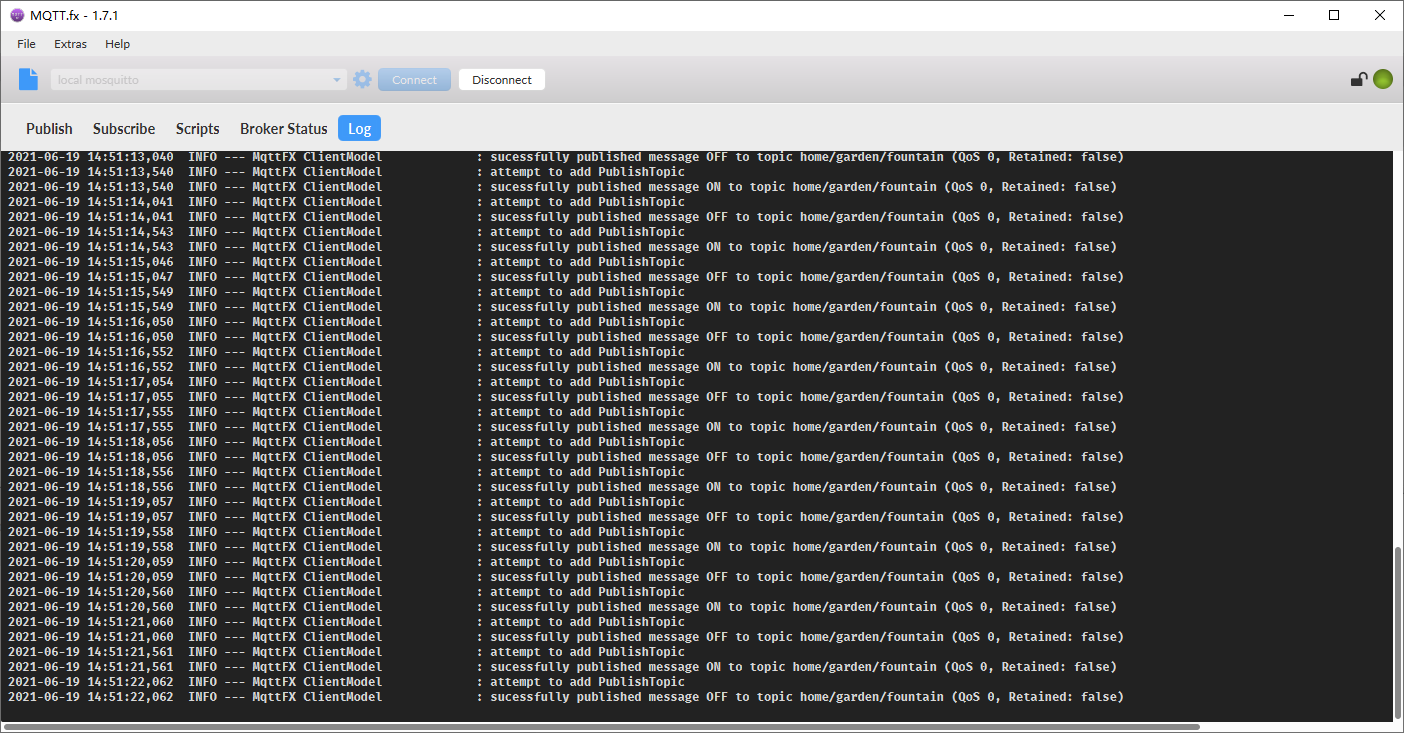Select the published ON message line at 14:51:14,543
This screenshot has height=733, width=1404.
click(562, 247)
